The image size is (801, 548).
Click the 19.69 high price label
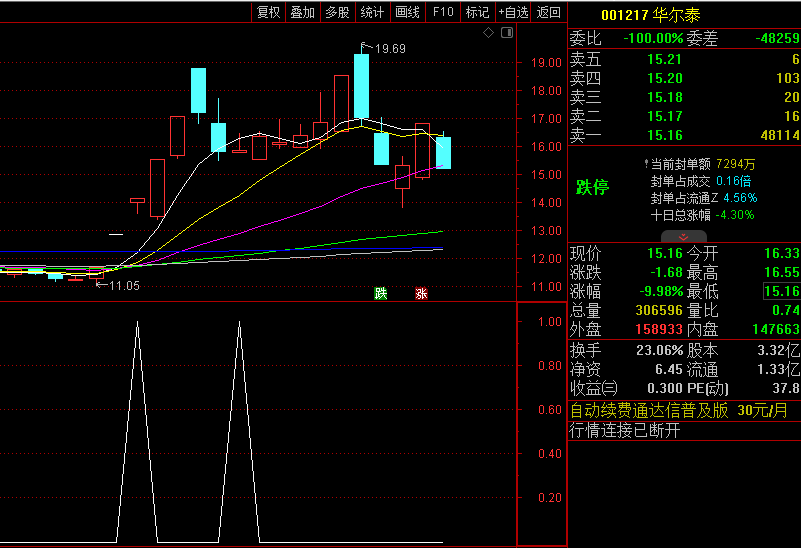[x=390, y=49]
